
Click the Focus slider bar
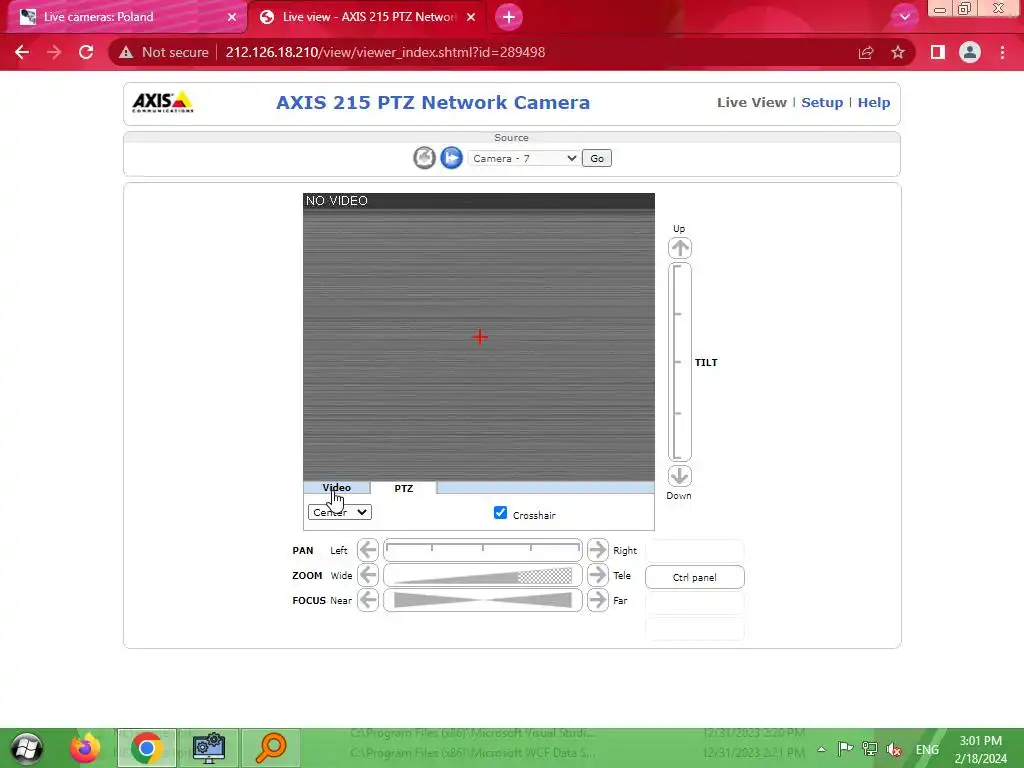pyautogui.click(x=483, y=600)
